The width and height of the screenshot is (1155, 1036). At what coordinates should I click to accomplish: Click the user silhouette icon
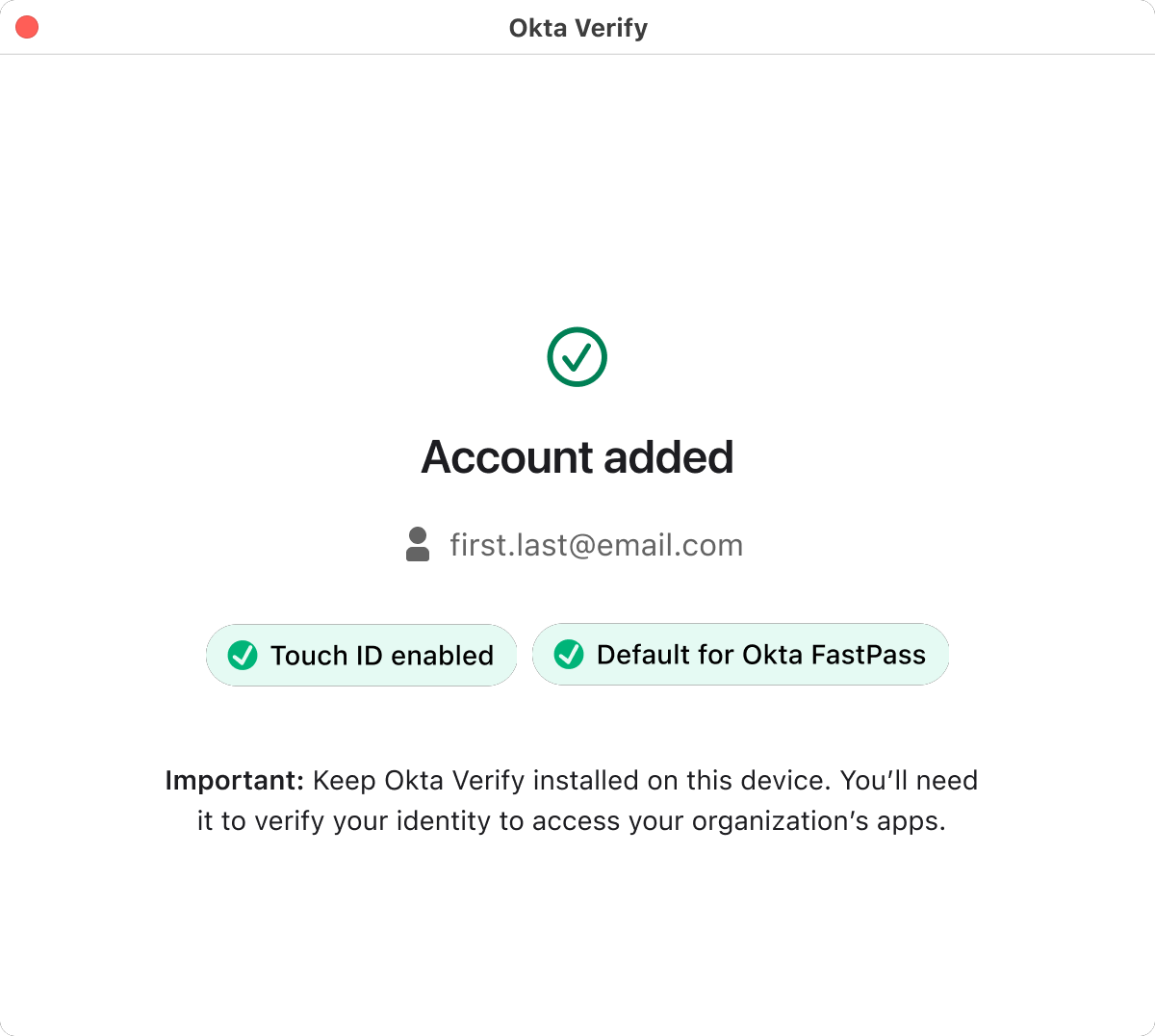[418, 544]
